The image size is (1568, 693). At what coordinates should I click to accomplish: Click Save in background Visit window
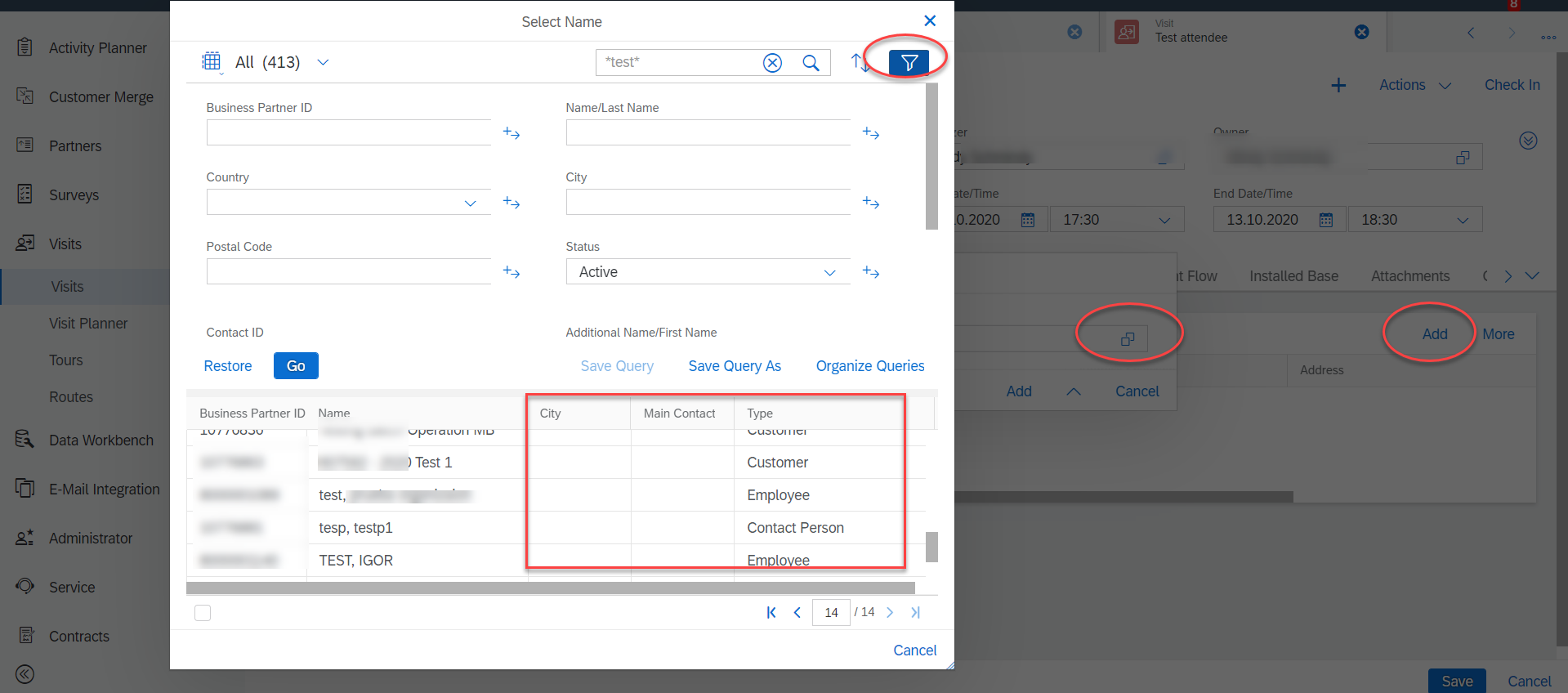pyautogui.click(x=1457, y=681)
